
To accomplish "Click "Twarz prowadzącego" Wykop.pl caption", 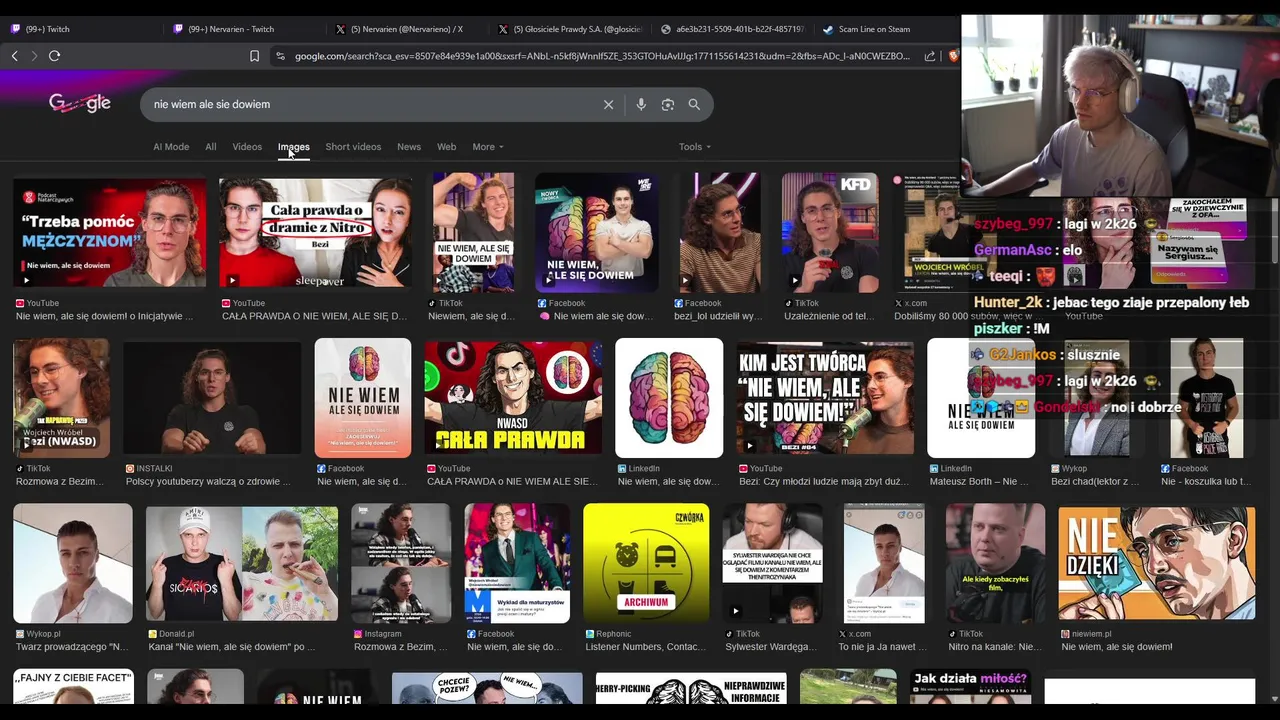I will tap(72, 647).
